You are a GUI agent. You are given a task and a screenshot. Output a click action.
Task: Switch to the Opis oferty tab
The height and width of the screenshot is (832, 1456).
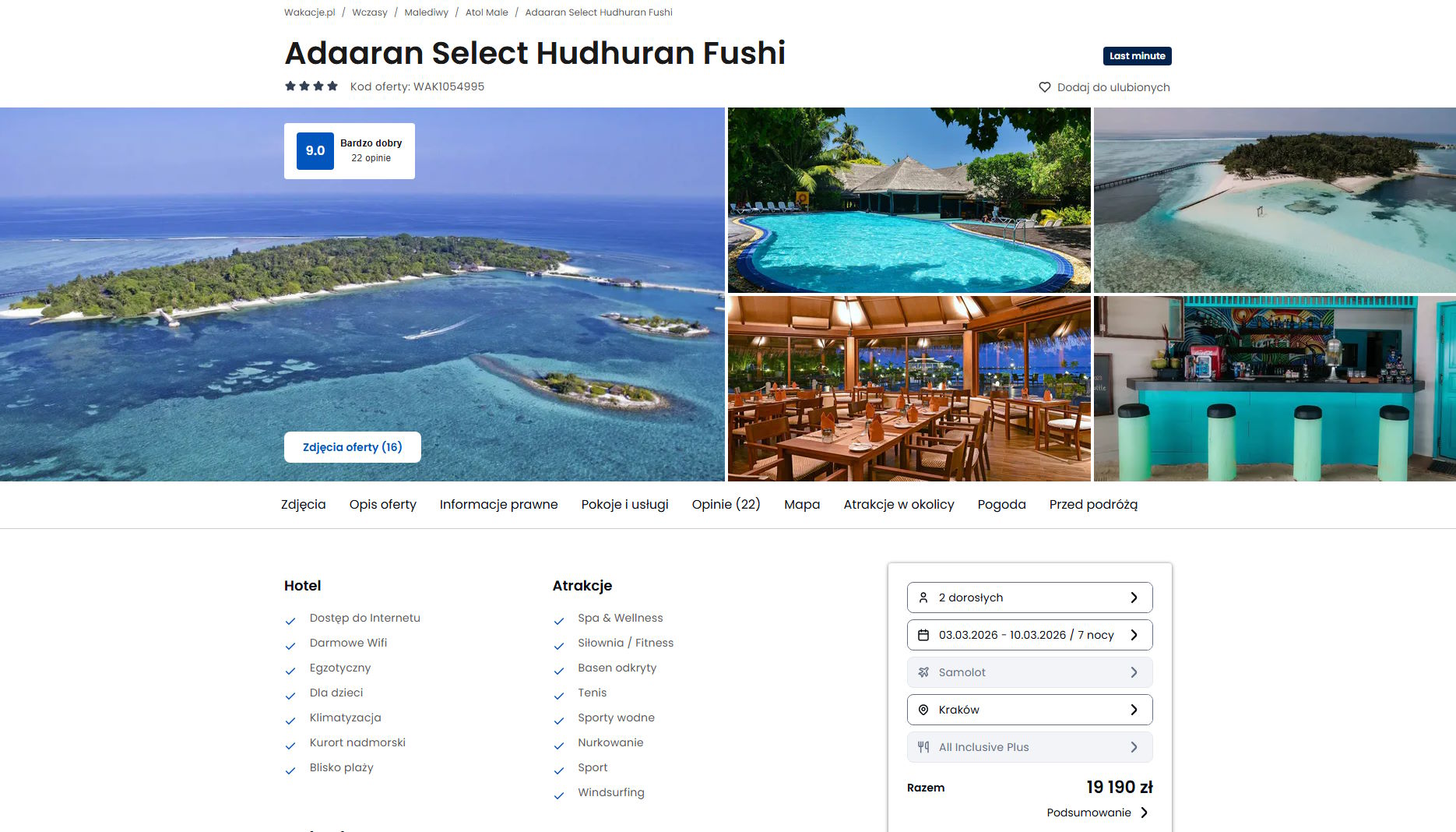coord(383,505)
